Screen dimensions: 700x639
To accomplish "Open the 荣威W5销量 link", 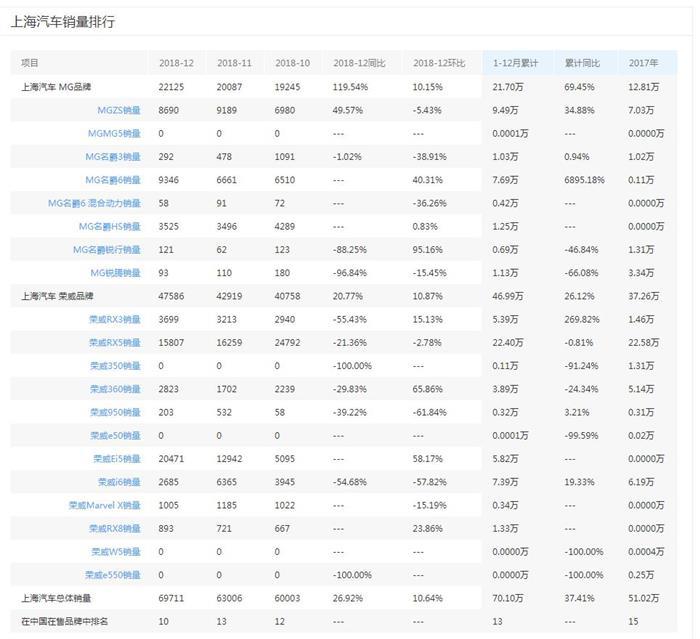I will click(116, 551).
